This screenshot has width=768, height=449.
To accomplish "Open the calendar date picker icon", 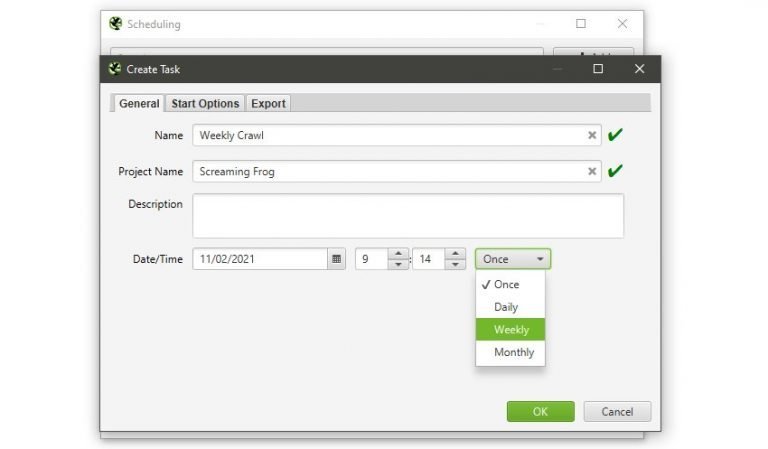I will [336, 259].
